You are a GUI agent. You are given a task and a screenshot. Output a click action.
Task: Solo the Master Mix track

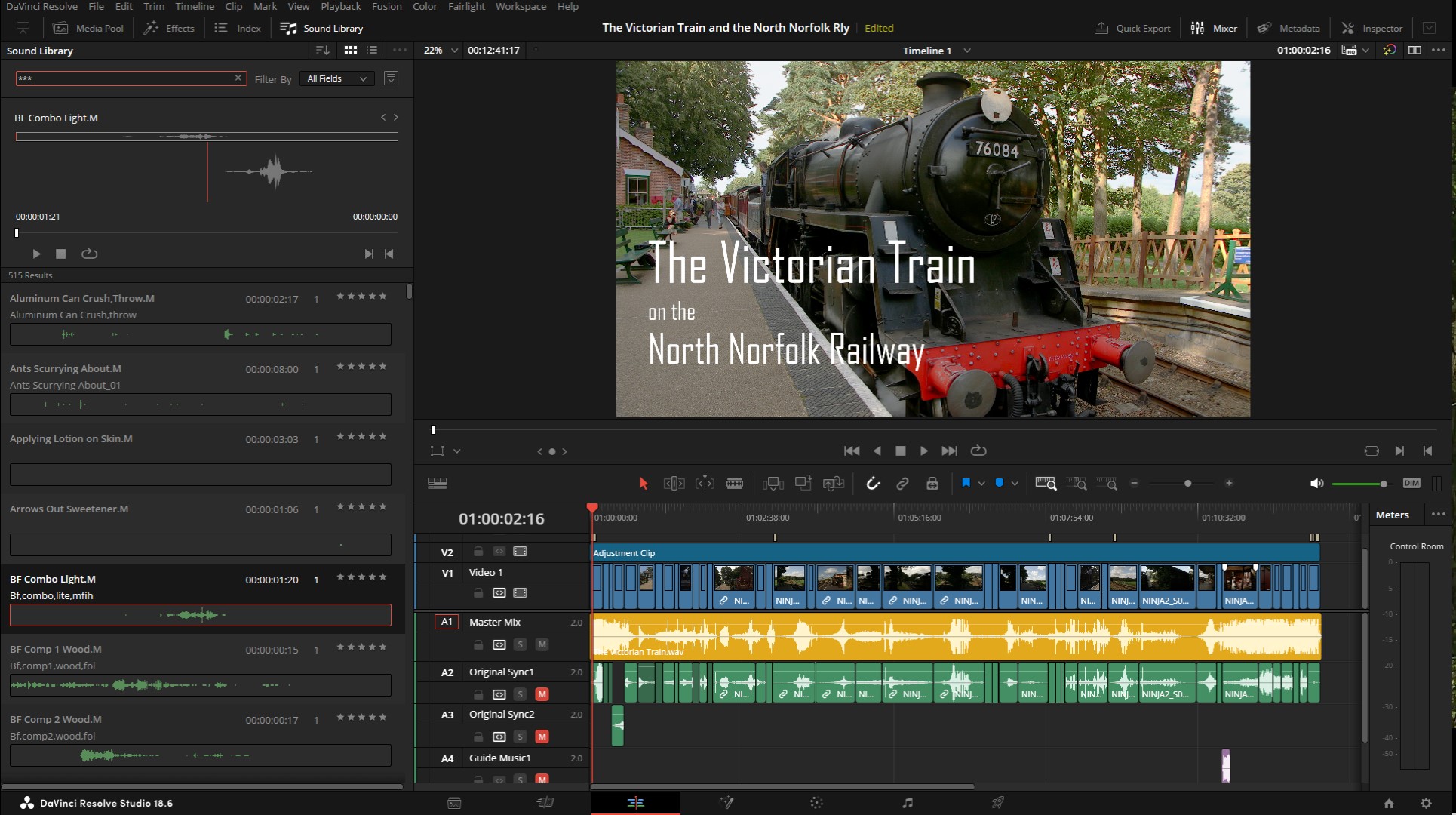point(520,644)
